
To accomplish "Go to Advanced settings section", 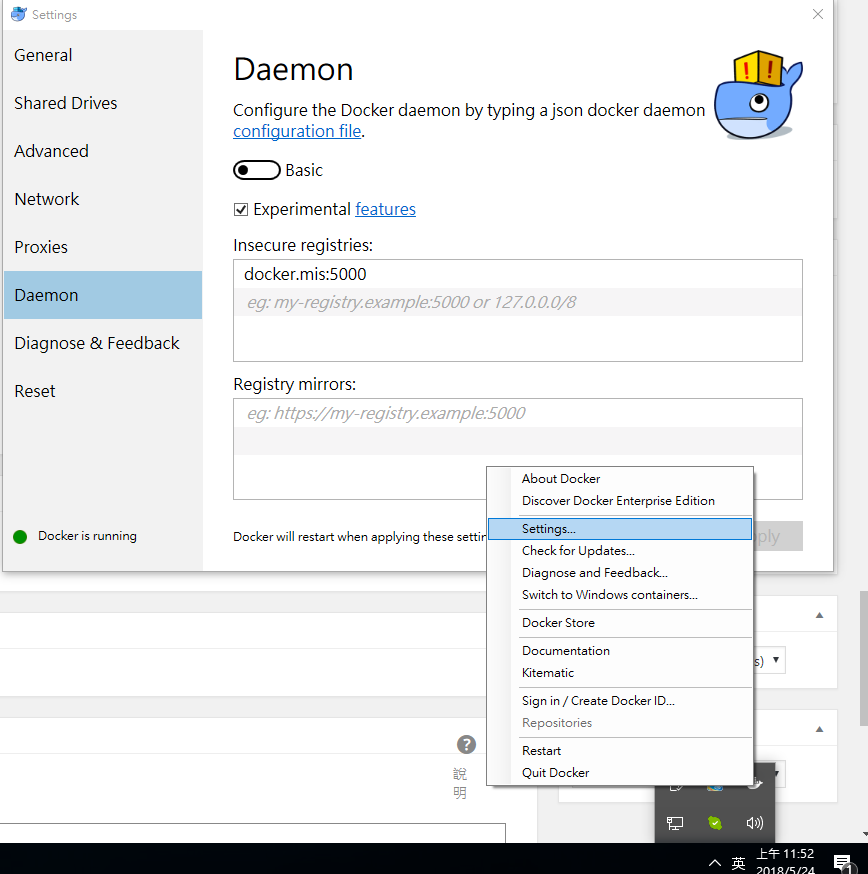I will (x=103, y=151).
